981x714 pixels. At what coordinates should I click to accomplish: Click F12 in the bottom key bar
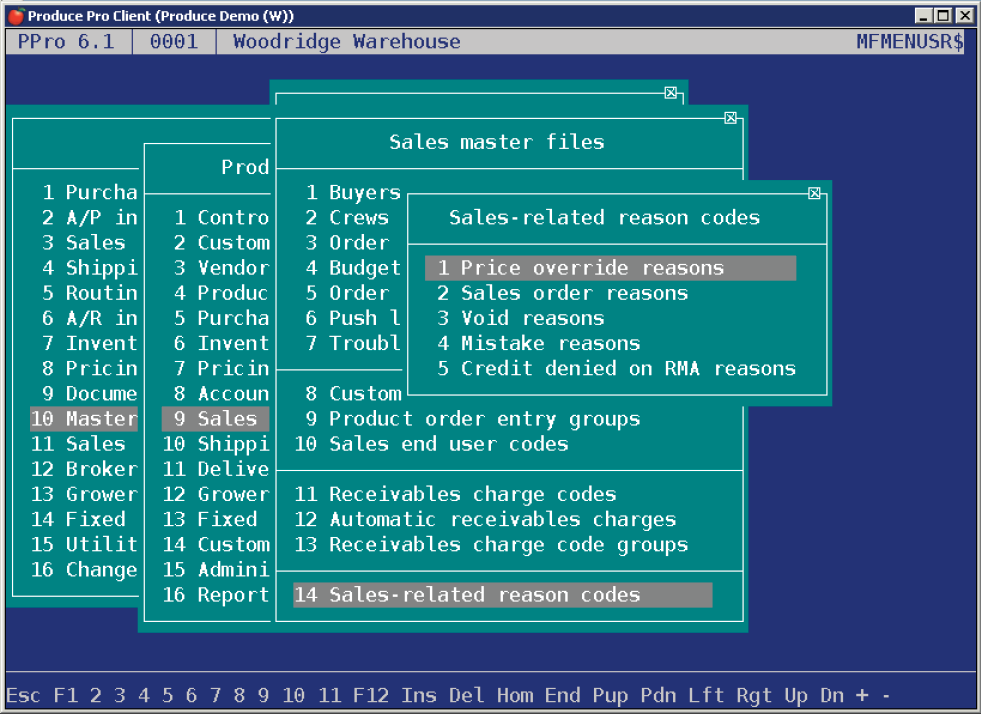click(371, 695)
